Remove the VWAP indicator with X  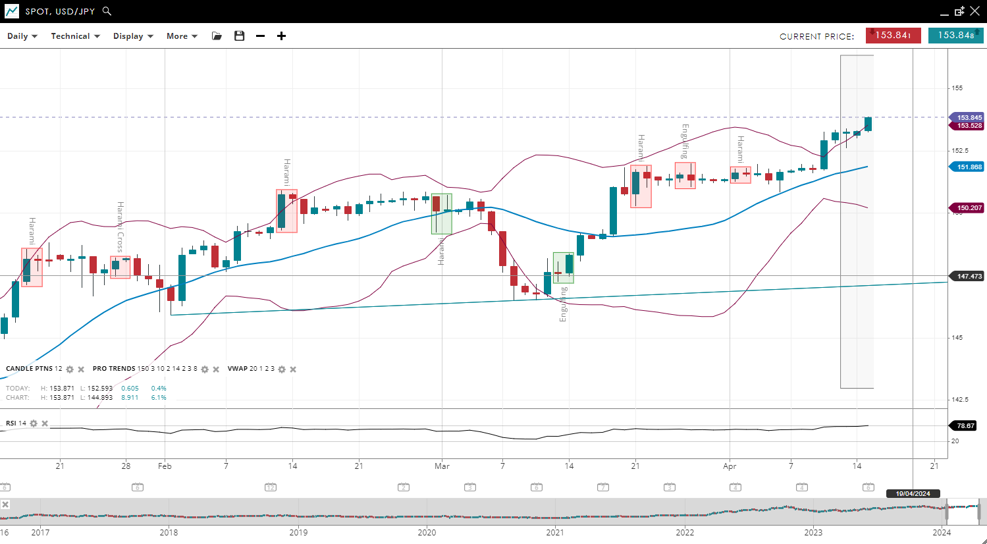(x=293, y=369)
